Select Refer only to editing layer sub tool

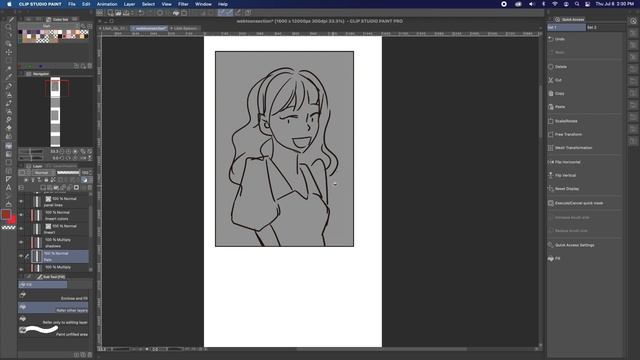coord(53,320)
